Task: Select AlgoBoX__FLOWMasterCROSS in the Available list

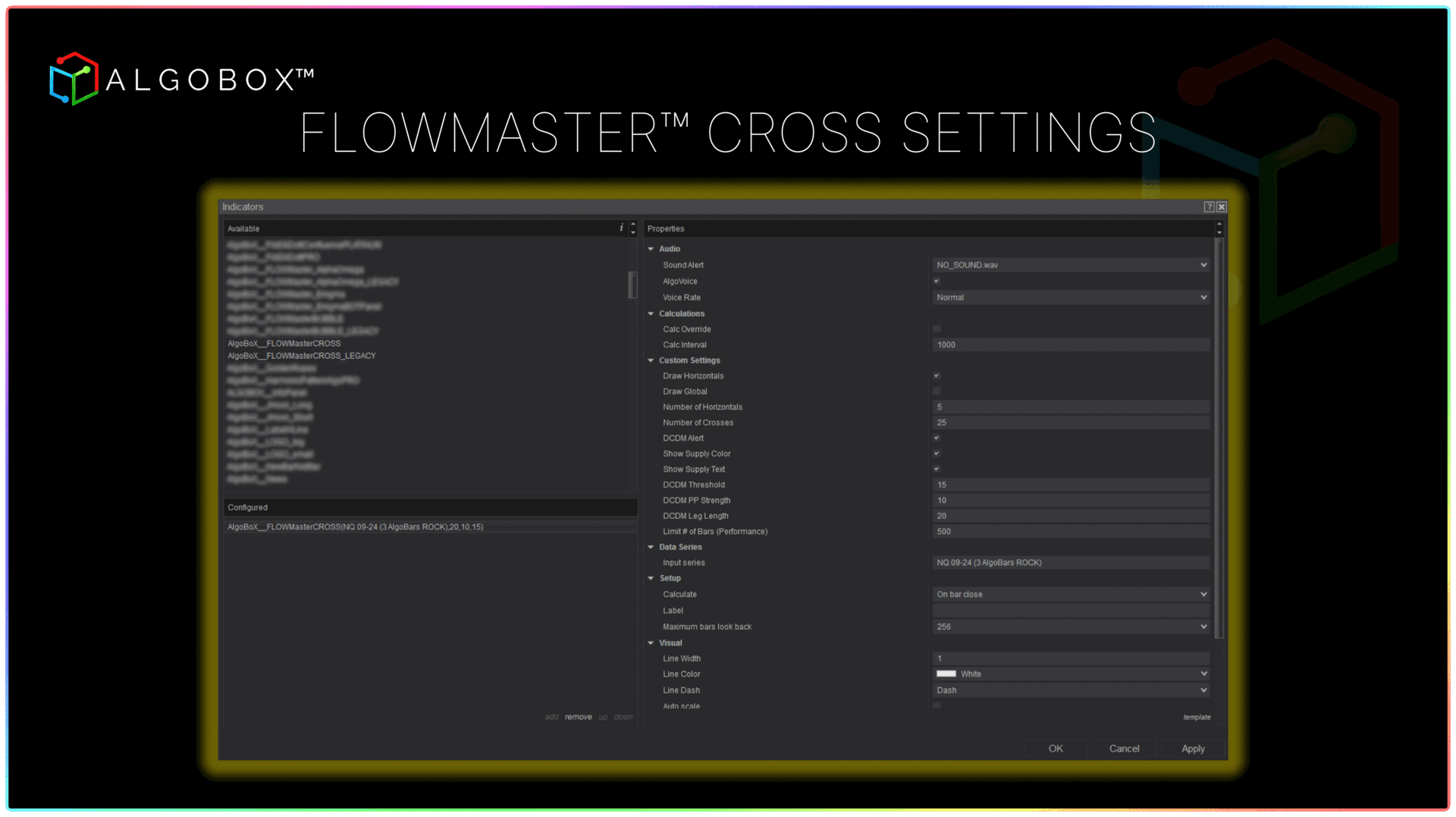Action: (x=284, y=343)
